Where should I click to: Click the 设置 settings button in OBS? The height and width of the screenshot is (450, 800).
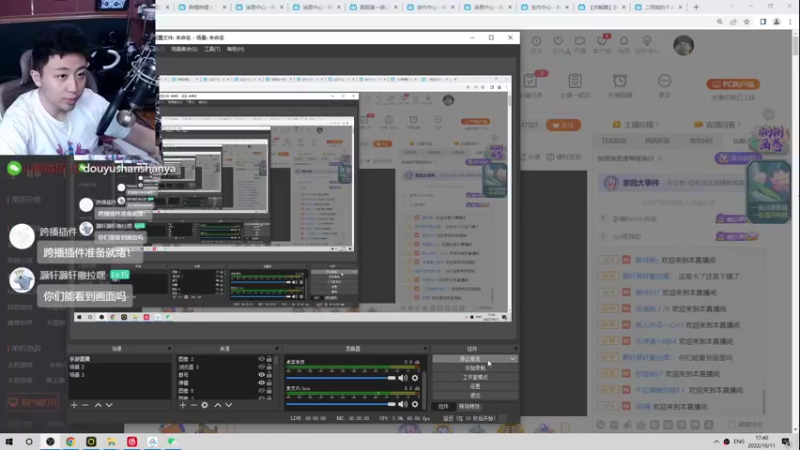tap(475, 387)
